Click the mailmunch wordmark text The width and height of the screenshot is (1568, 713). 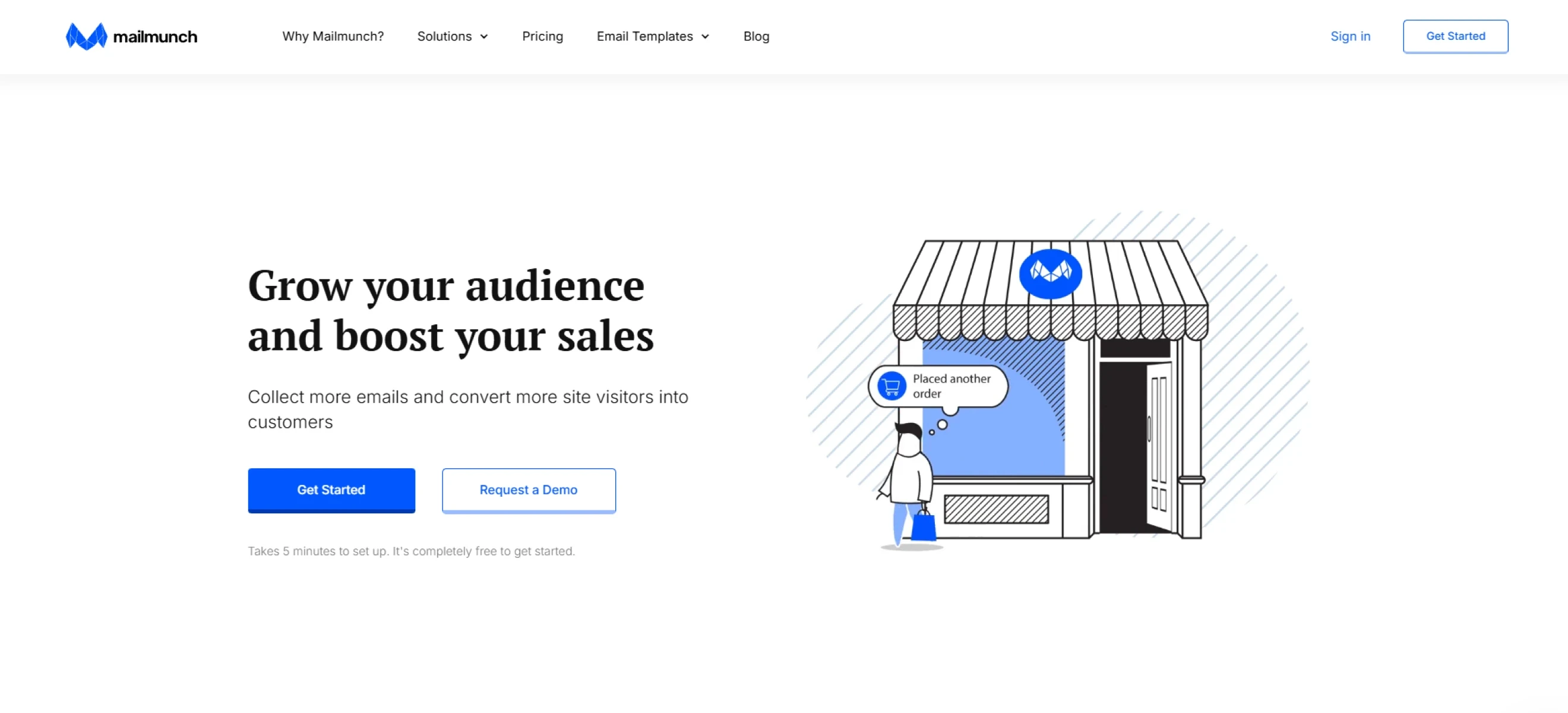click(155, 37)
